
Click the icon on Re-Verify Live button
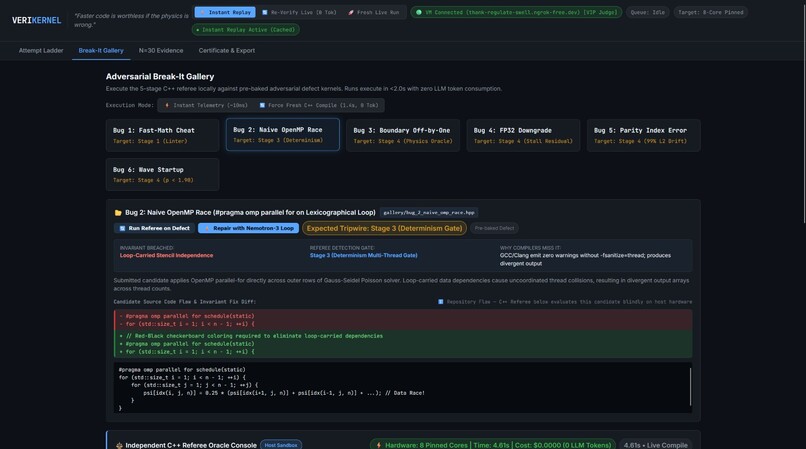(265, 12)
